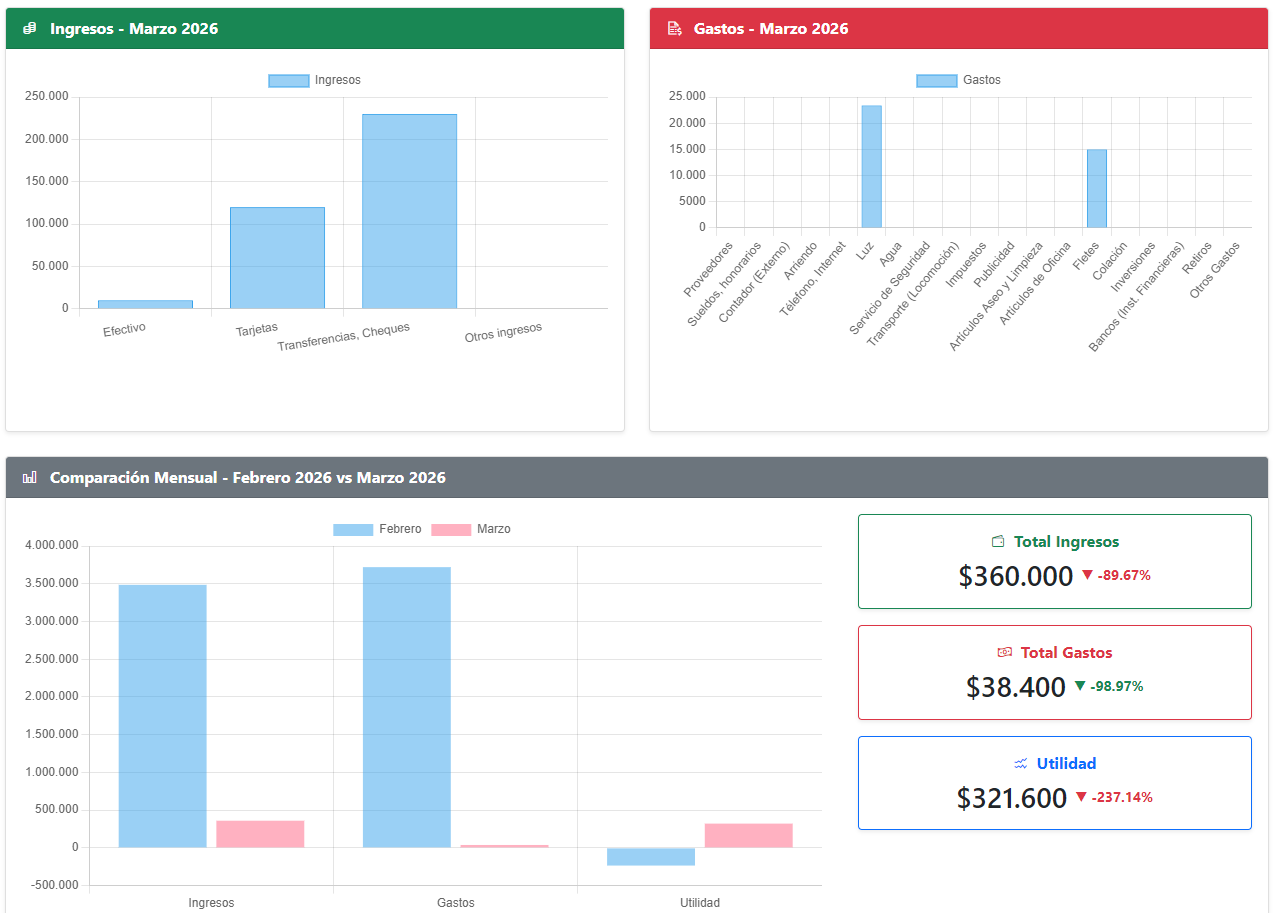Click the Inversiones axis label

(x=1134, y=266)
